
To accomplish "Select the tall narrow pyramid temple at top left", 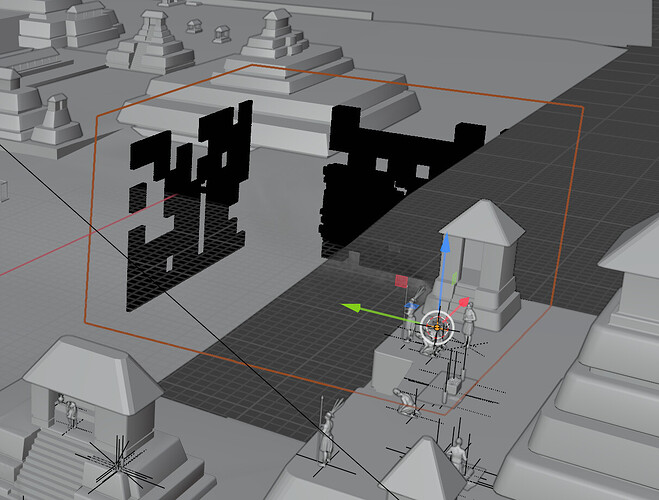I will tap(150, 42).
